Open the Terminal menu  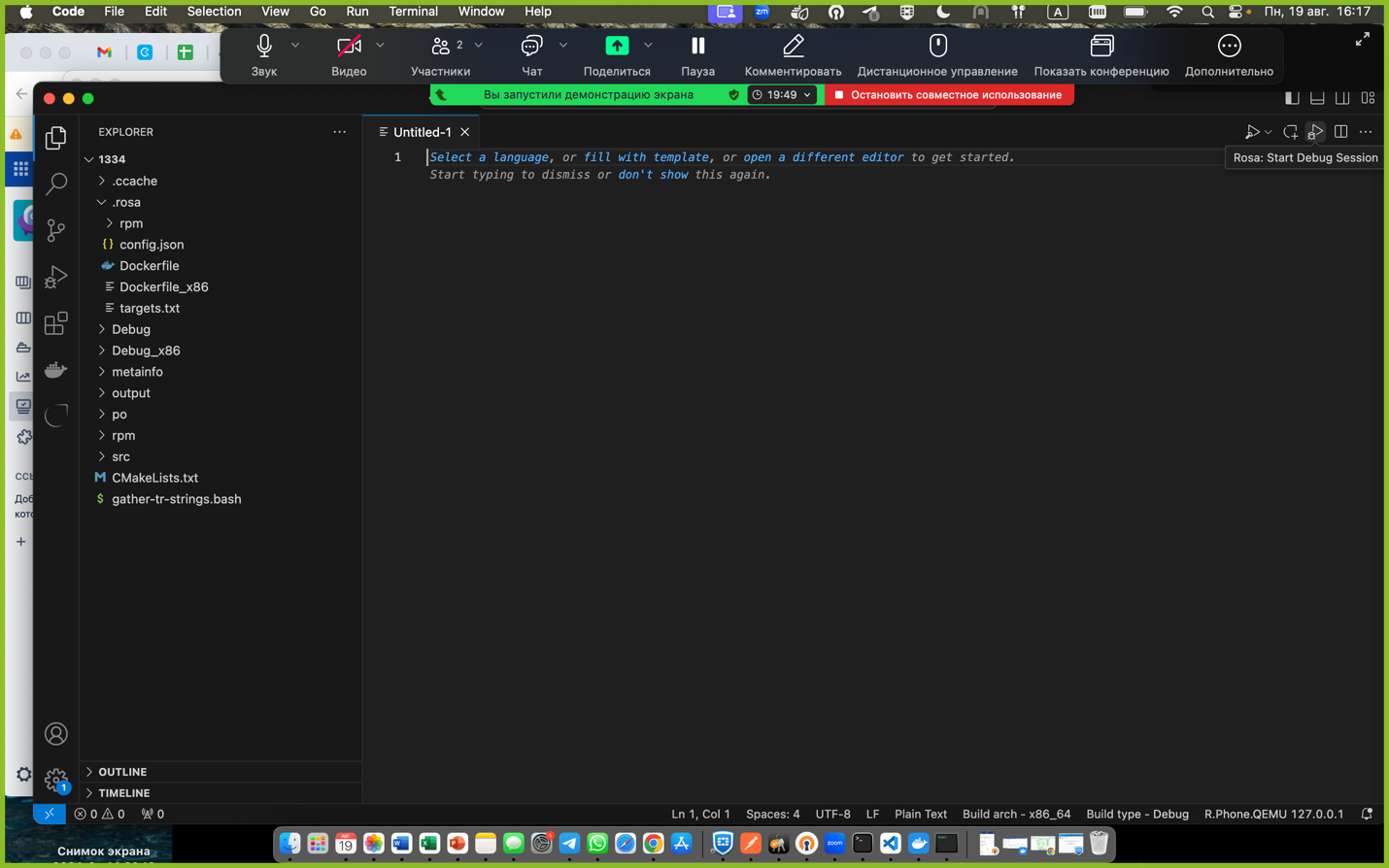[413, 12]
